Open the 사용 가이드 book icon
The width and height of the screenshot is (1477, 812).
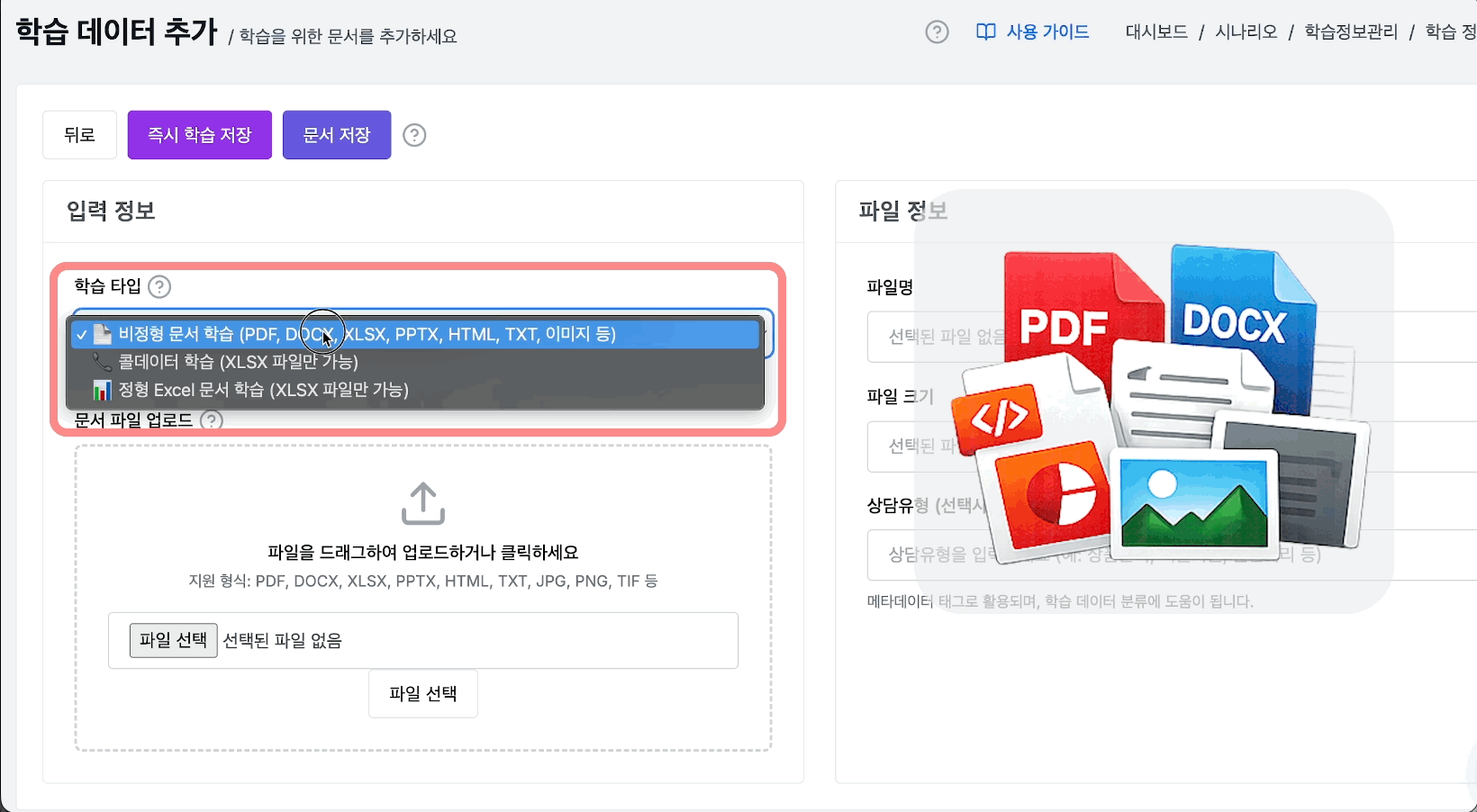(986, 32)
